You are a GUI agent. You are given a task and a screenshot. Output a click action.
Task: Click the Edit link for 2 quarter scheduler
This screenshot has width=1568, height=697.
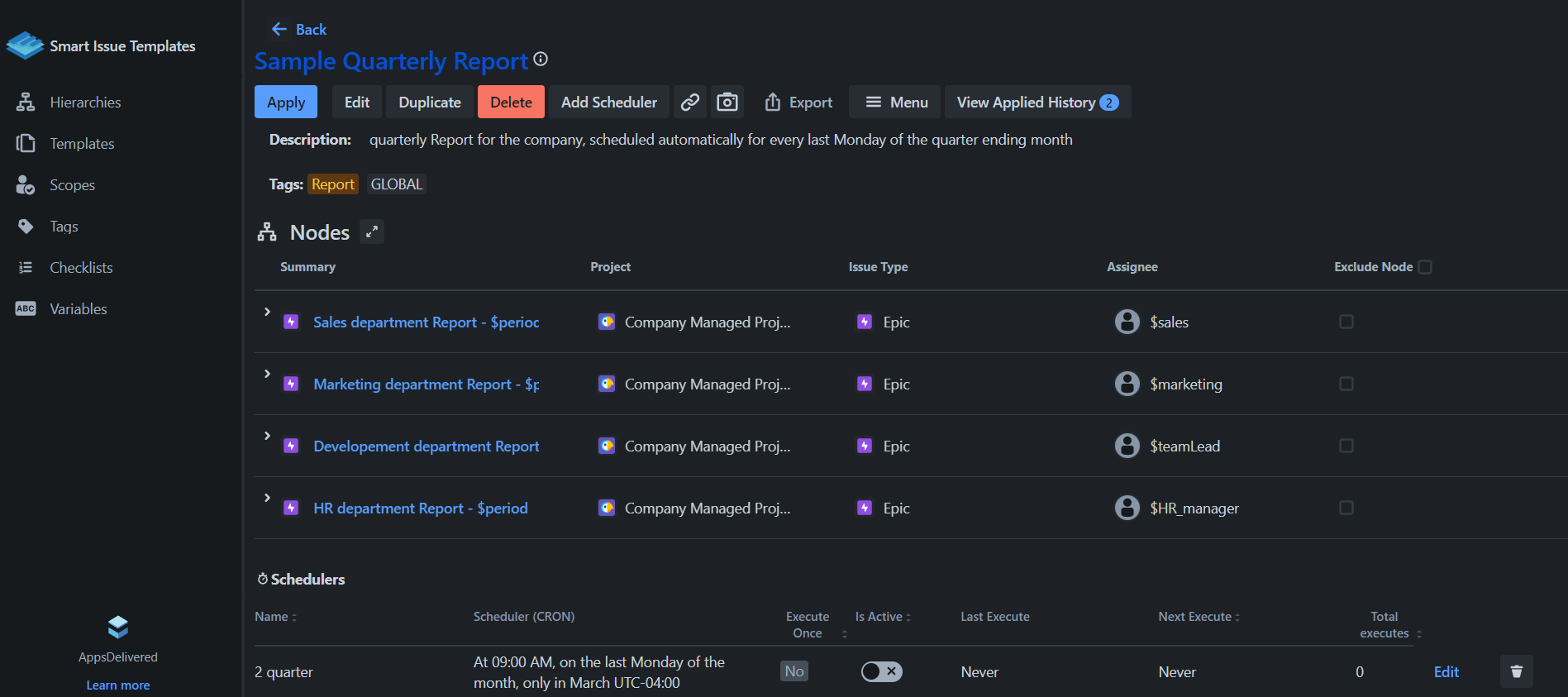(1446, 671)
